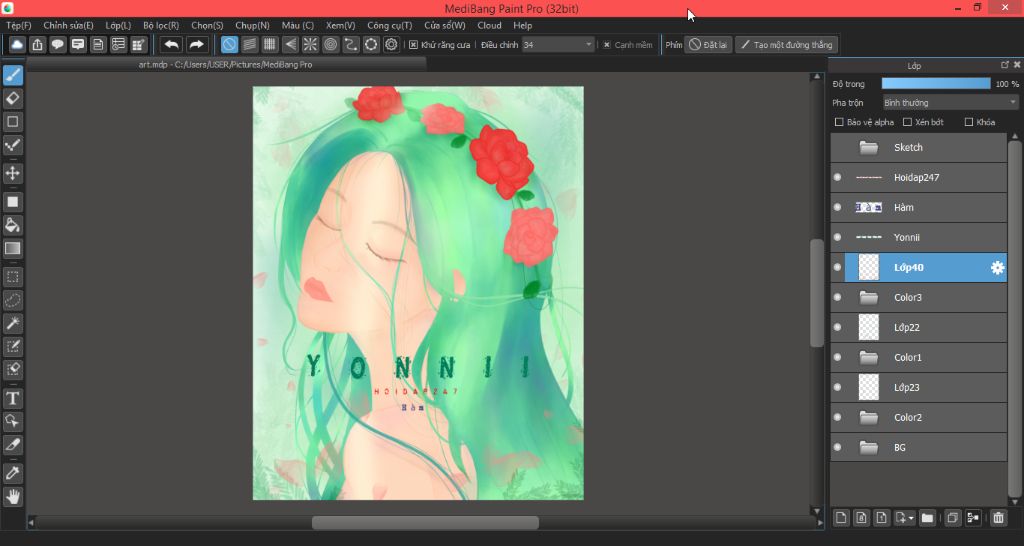
Task: Open the add layer dropdown arrow
Action: 911,519
